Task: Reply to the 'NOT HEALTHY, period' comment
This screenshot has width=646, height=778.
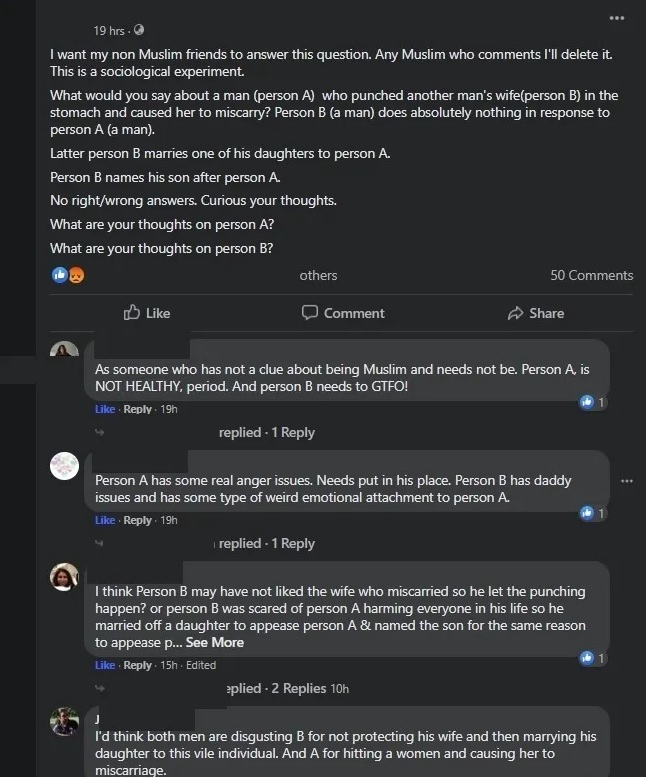Action: [137, 409]
